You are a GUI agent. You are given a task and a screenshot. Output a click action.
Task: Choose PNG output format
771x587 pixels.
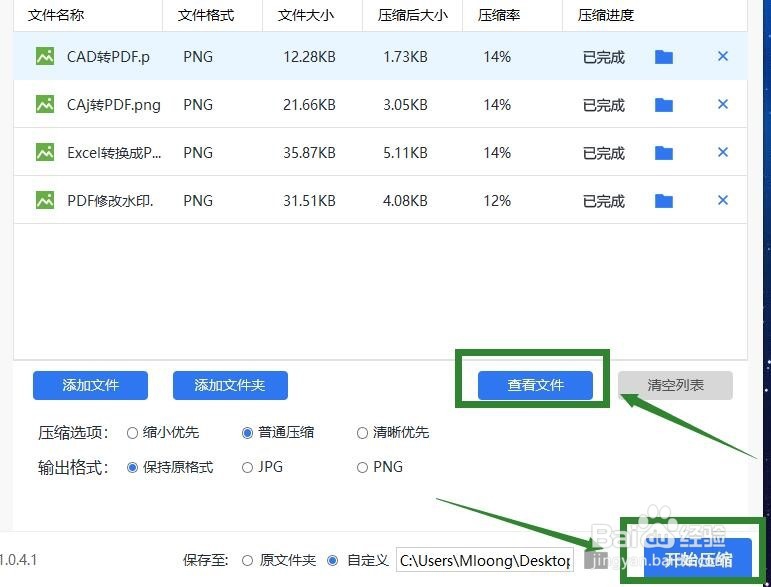point(362,468)
